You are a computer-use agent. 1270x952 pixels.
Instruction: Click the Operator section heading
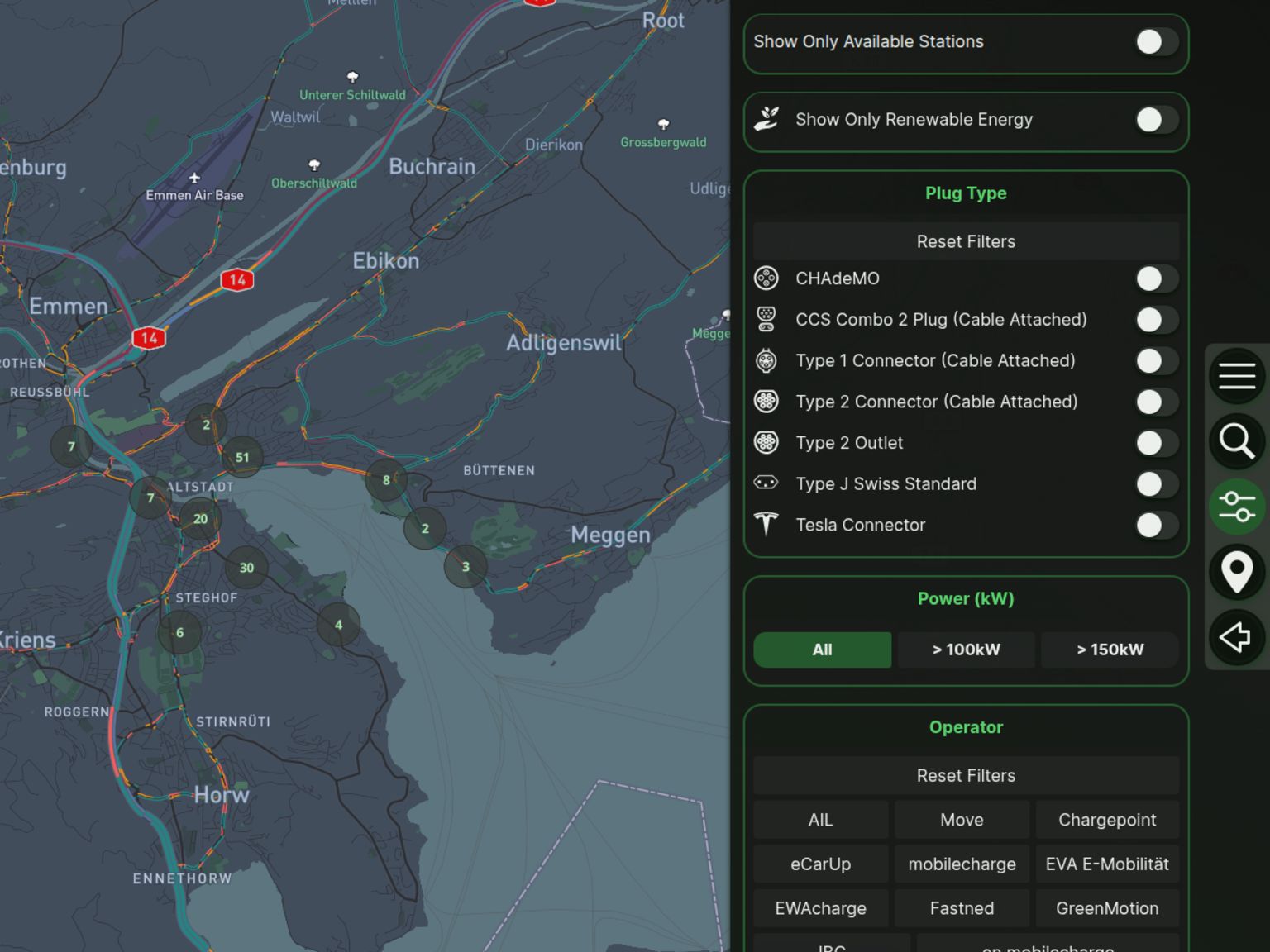click(966, 727)
